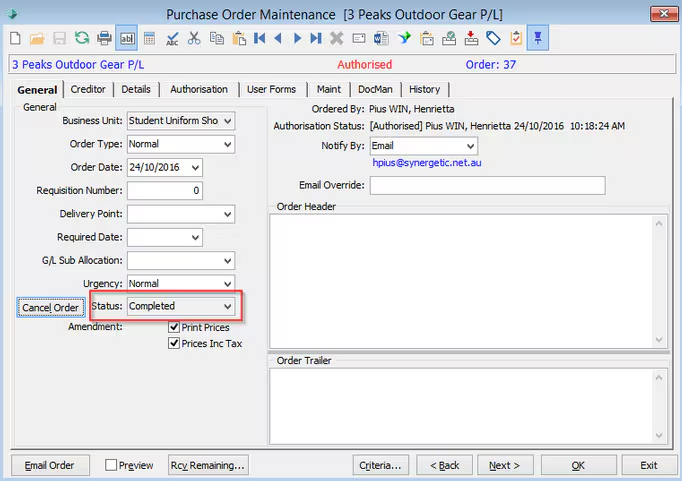Go to last record arrow icon
682x481 pixels.
316,38
